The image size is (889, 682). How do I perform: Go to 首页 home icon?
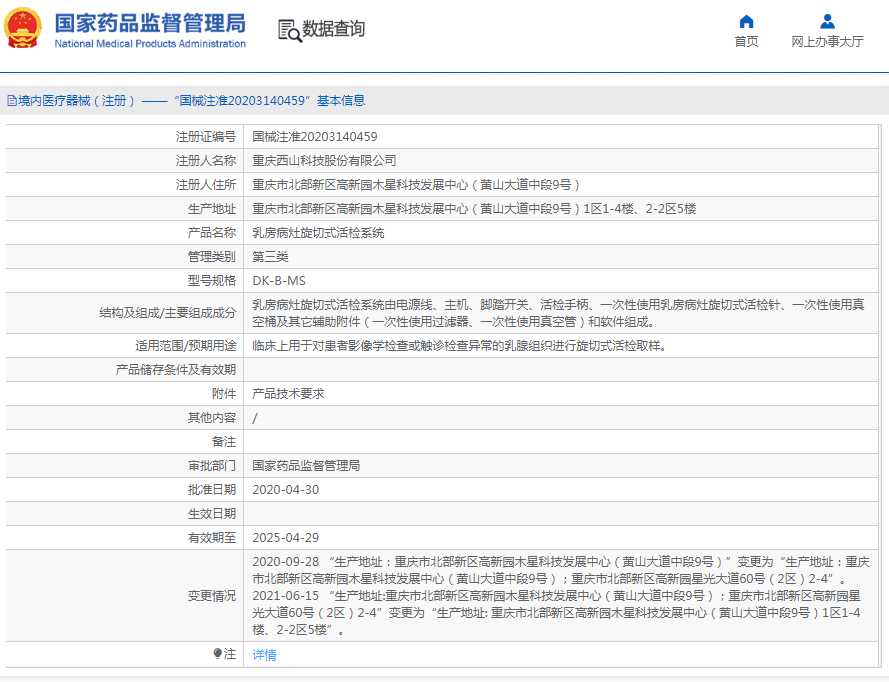[746, 22]
